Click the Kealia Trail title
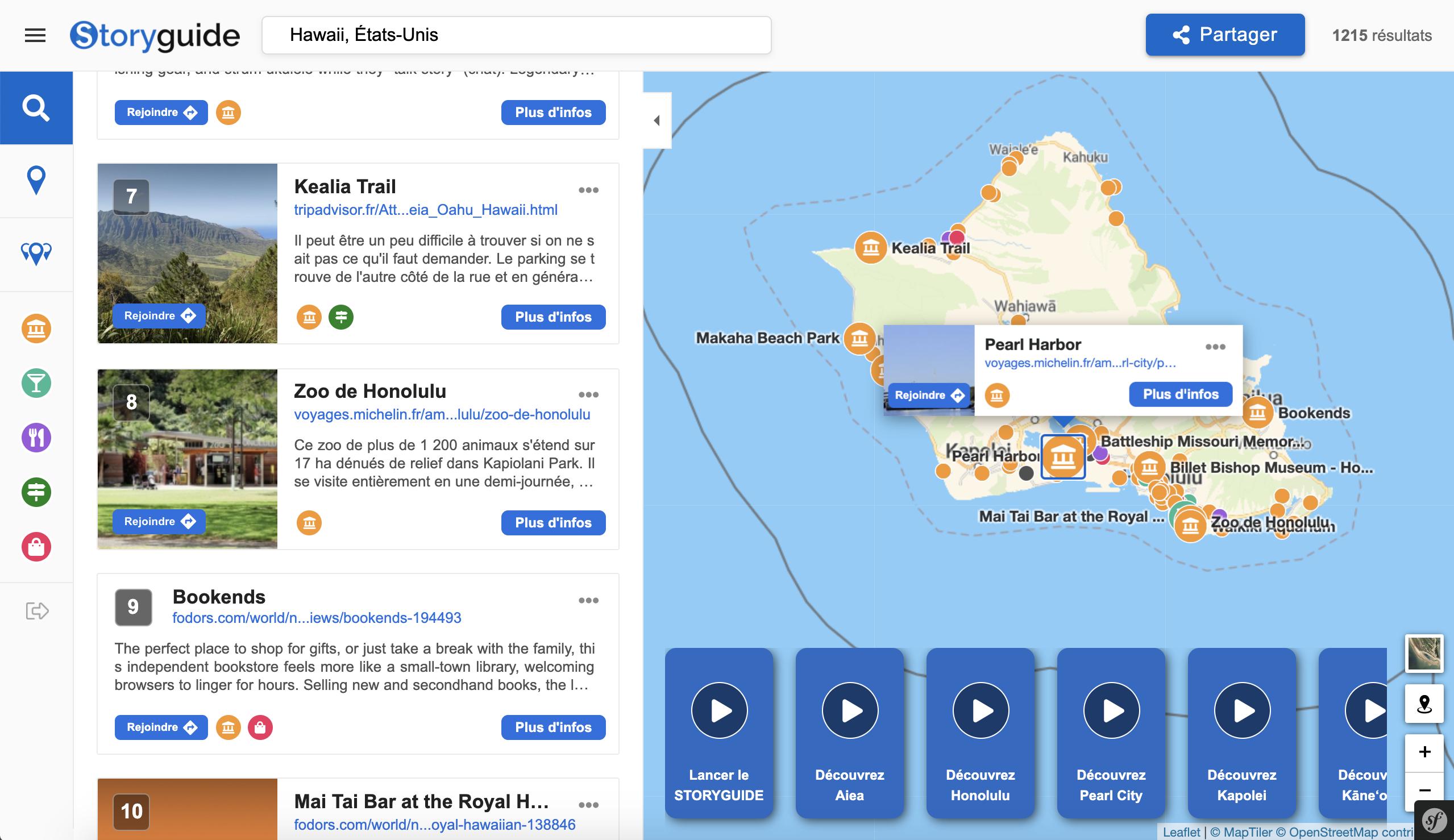The width and height of the screenshot is (1454, 840). [x=345, y=186]
